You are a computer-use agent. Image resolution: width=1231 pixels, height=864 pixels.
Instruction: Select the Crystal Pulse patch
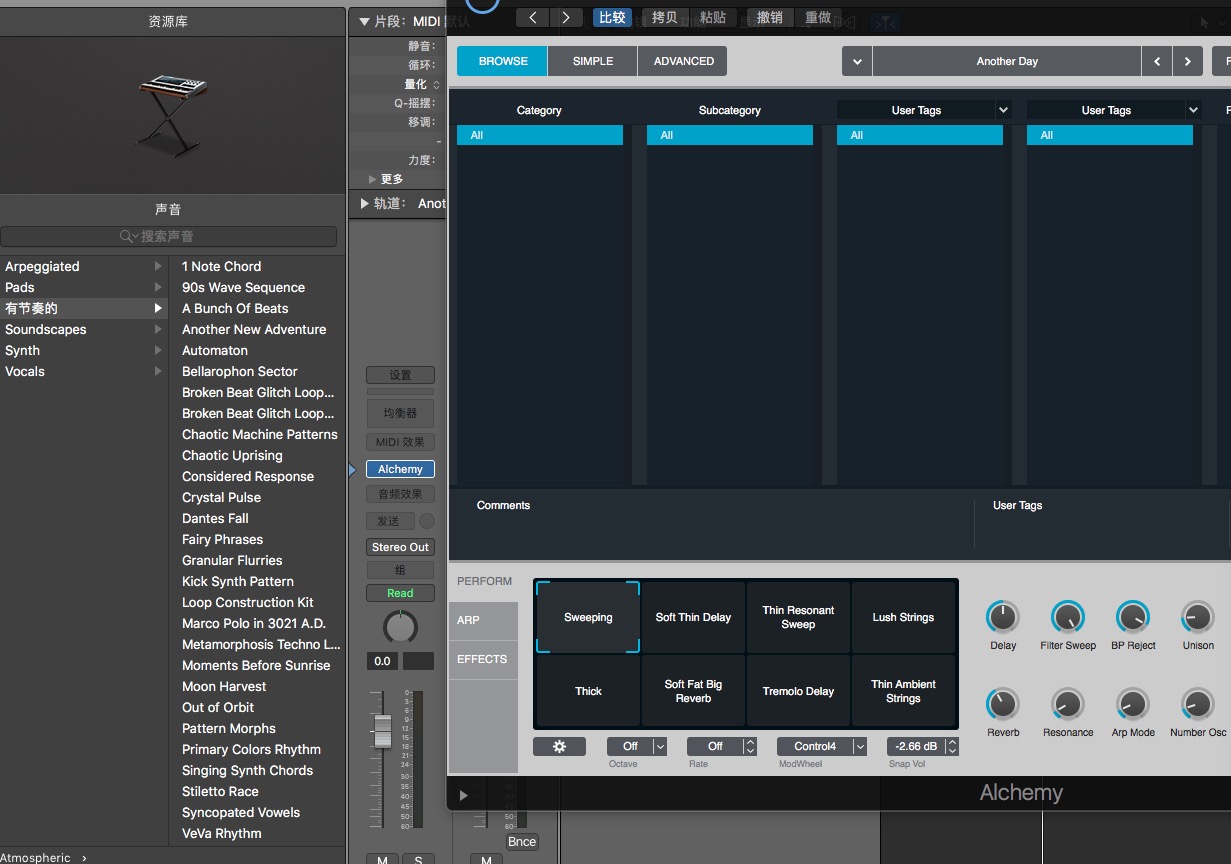click(x=258, y=497)
